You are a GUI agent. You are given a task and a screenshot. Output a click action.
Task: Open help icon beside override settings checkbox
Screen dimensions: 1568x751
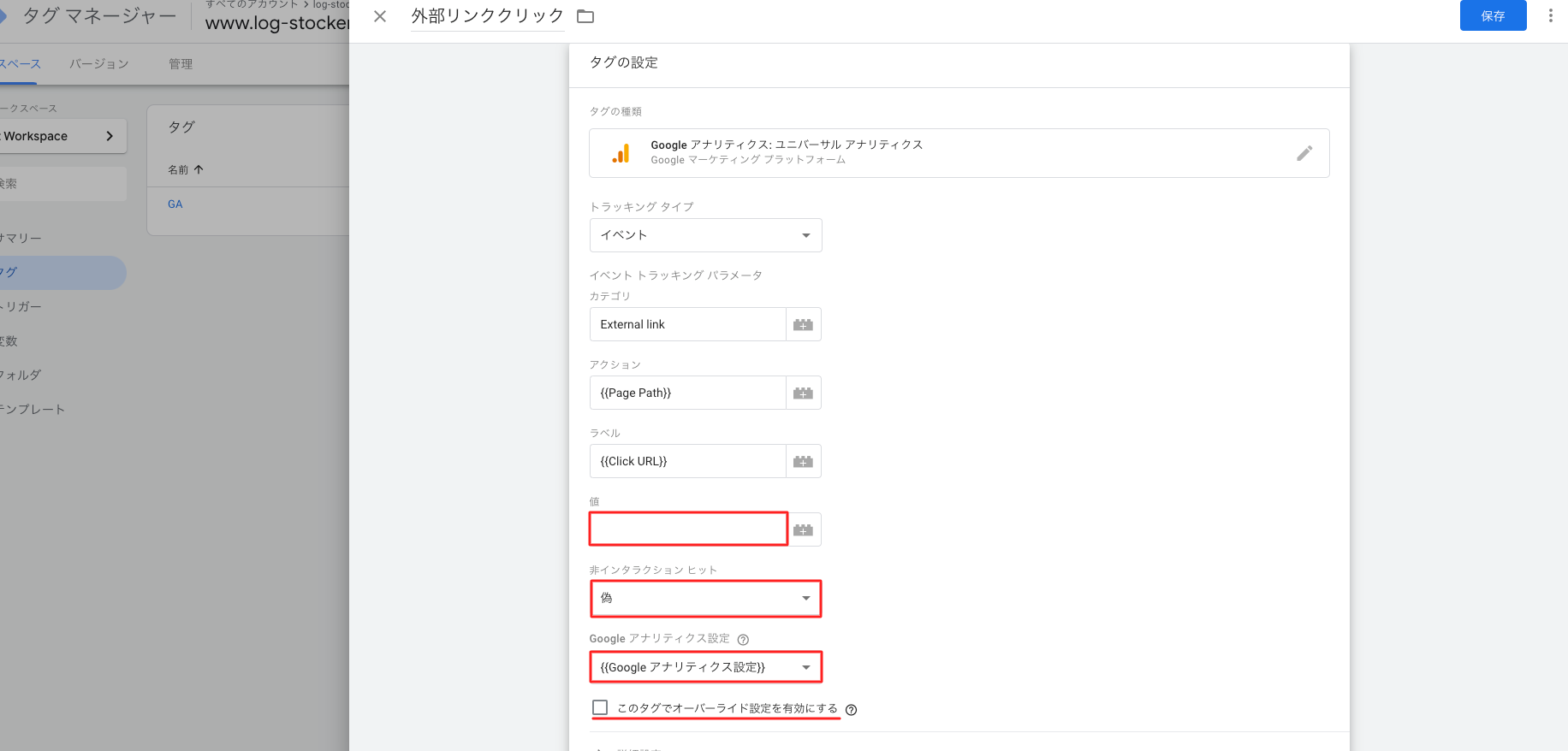851,709
